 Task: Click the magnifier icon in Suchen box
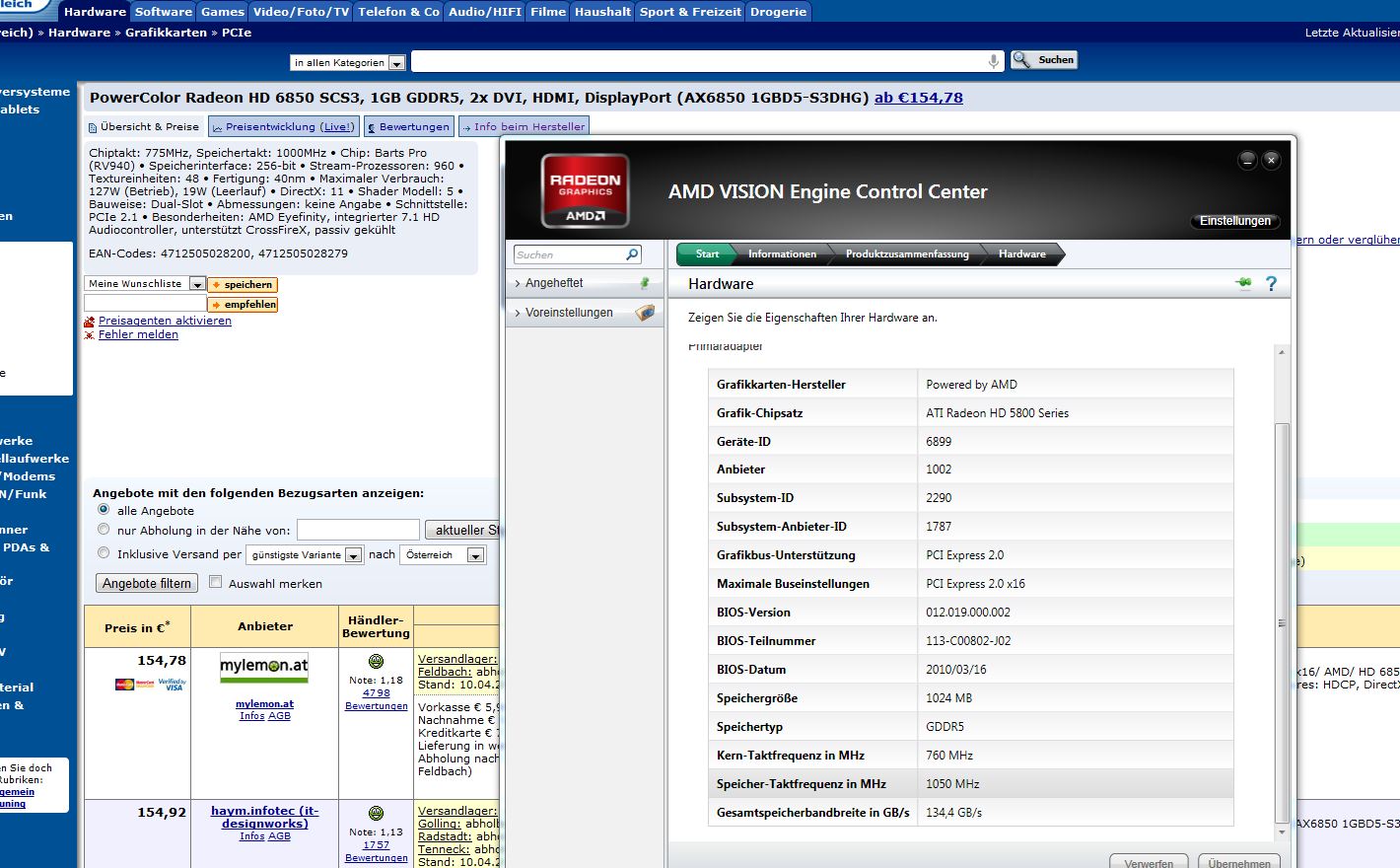[632, 254]
